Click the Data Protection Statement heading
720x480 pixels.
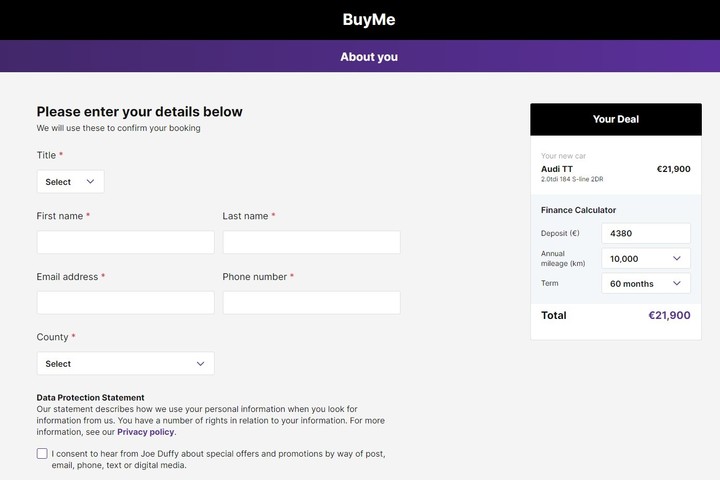[90, 397]
